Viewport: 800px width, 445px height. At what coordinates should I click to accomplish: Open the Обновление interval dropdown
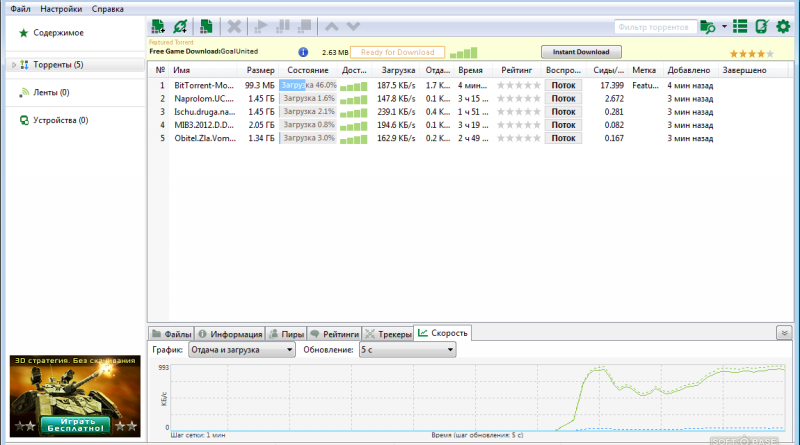(x=407, y=350)
